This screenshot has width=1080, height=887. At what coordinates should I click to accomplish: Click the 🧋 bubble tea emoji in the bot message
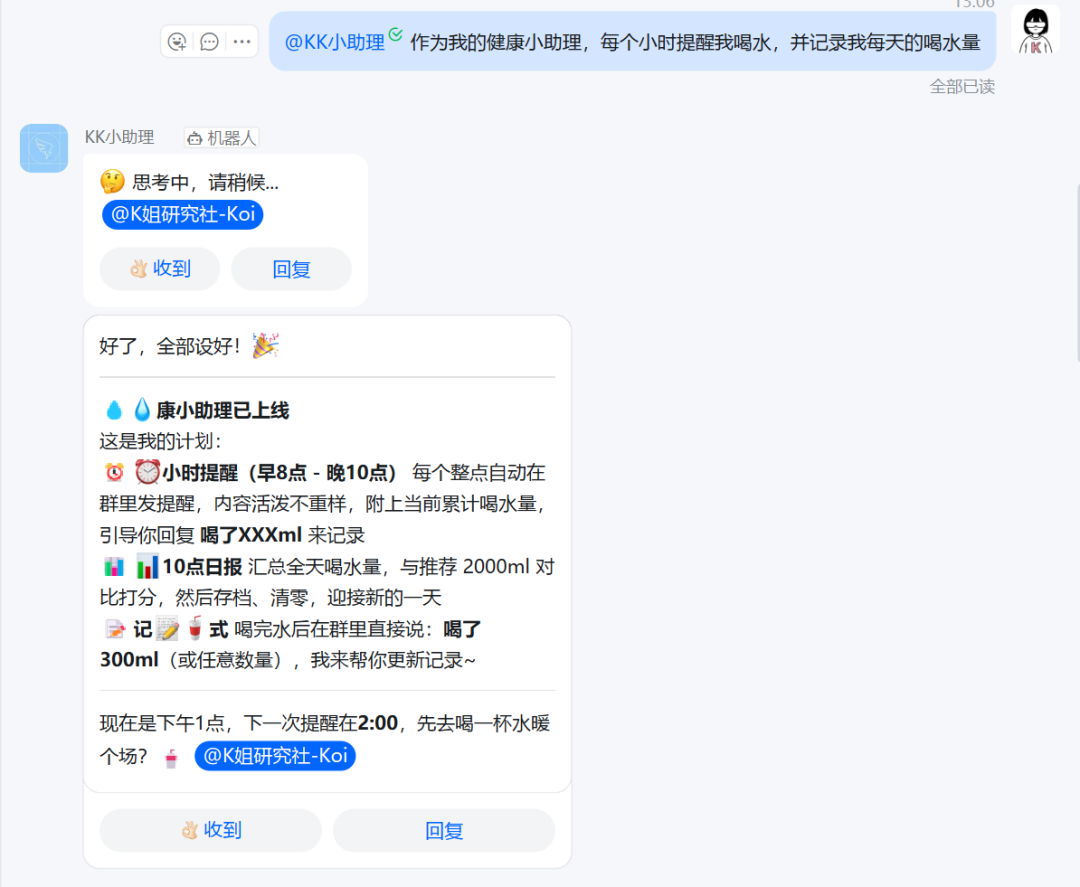point(170,758)
